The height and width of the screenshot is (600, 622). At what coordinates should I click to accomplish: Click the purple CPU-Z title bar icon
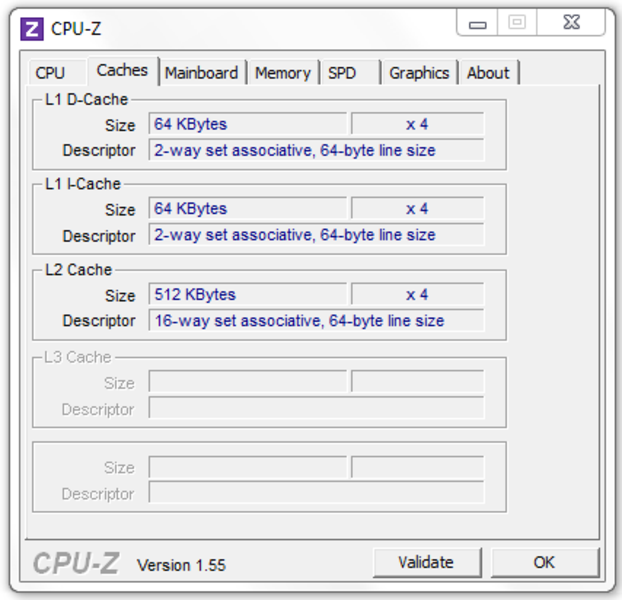click(x=32, y=29)
